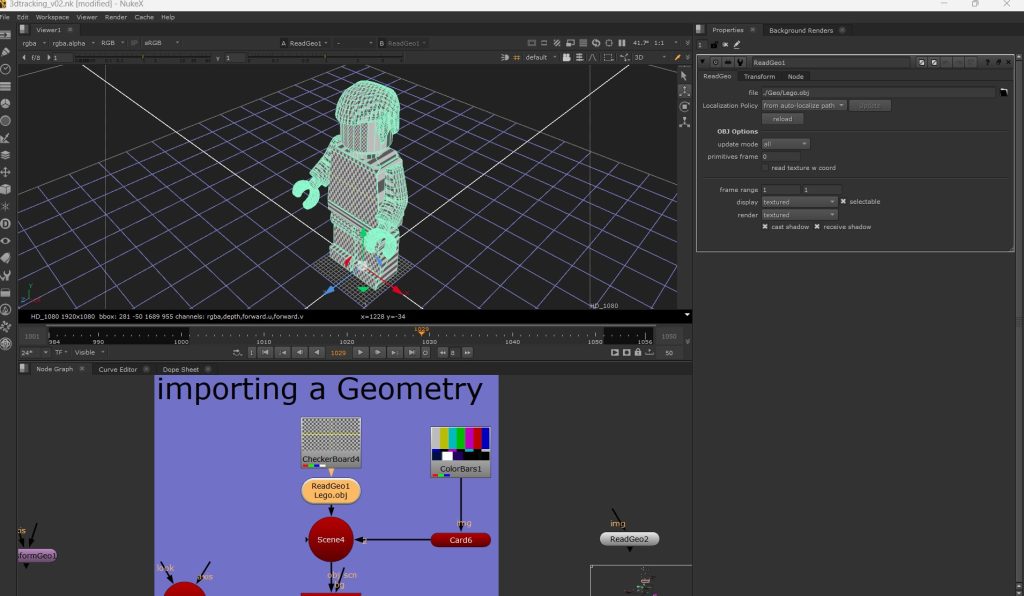1024x596 pixels.
Task: Select the Scene4 node in the Node Graph
Action: tap(330, 540)
